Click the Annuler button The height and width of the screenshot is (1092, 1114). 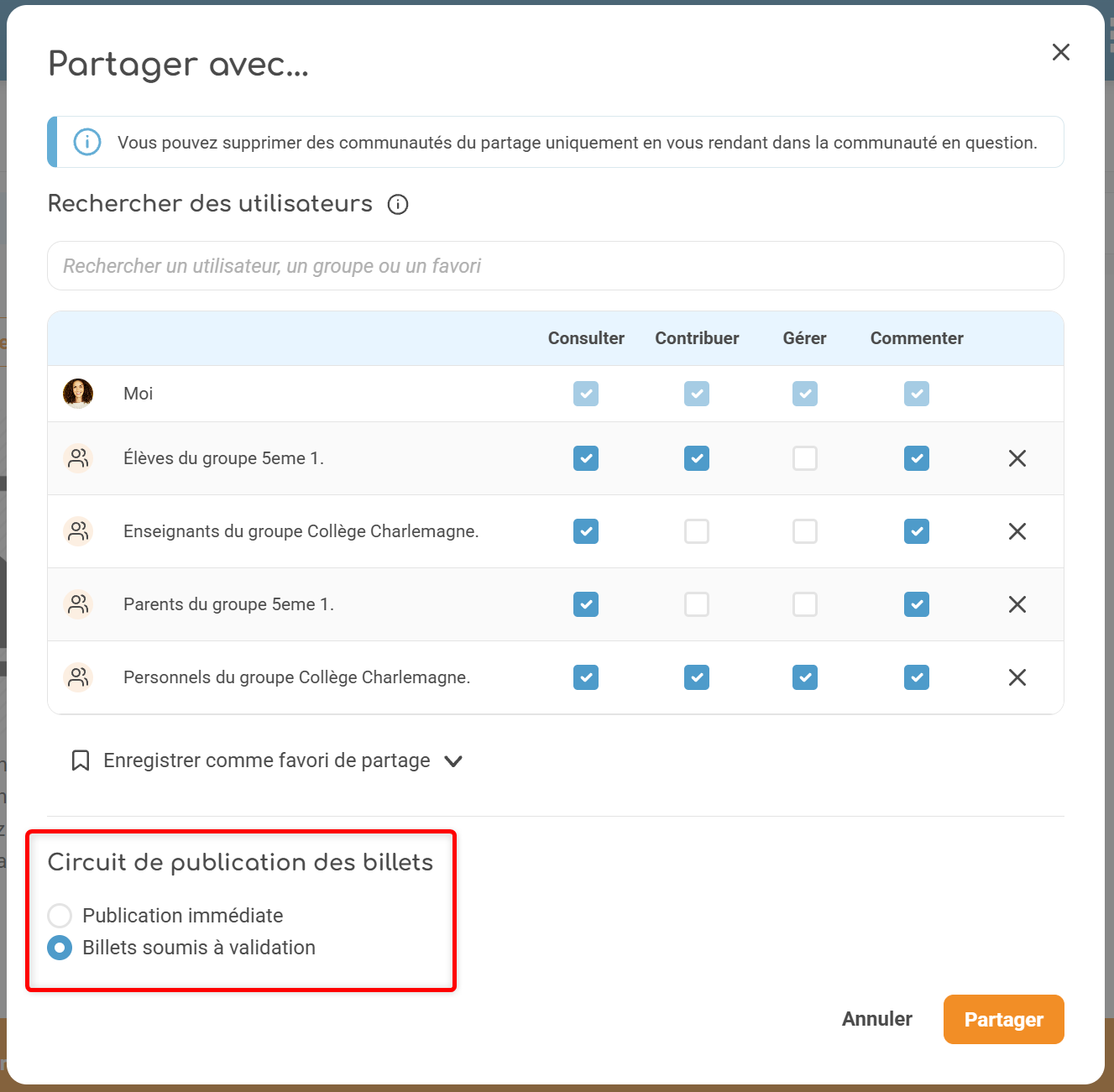pos(876,1019)
